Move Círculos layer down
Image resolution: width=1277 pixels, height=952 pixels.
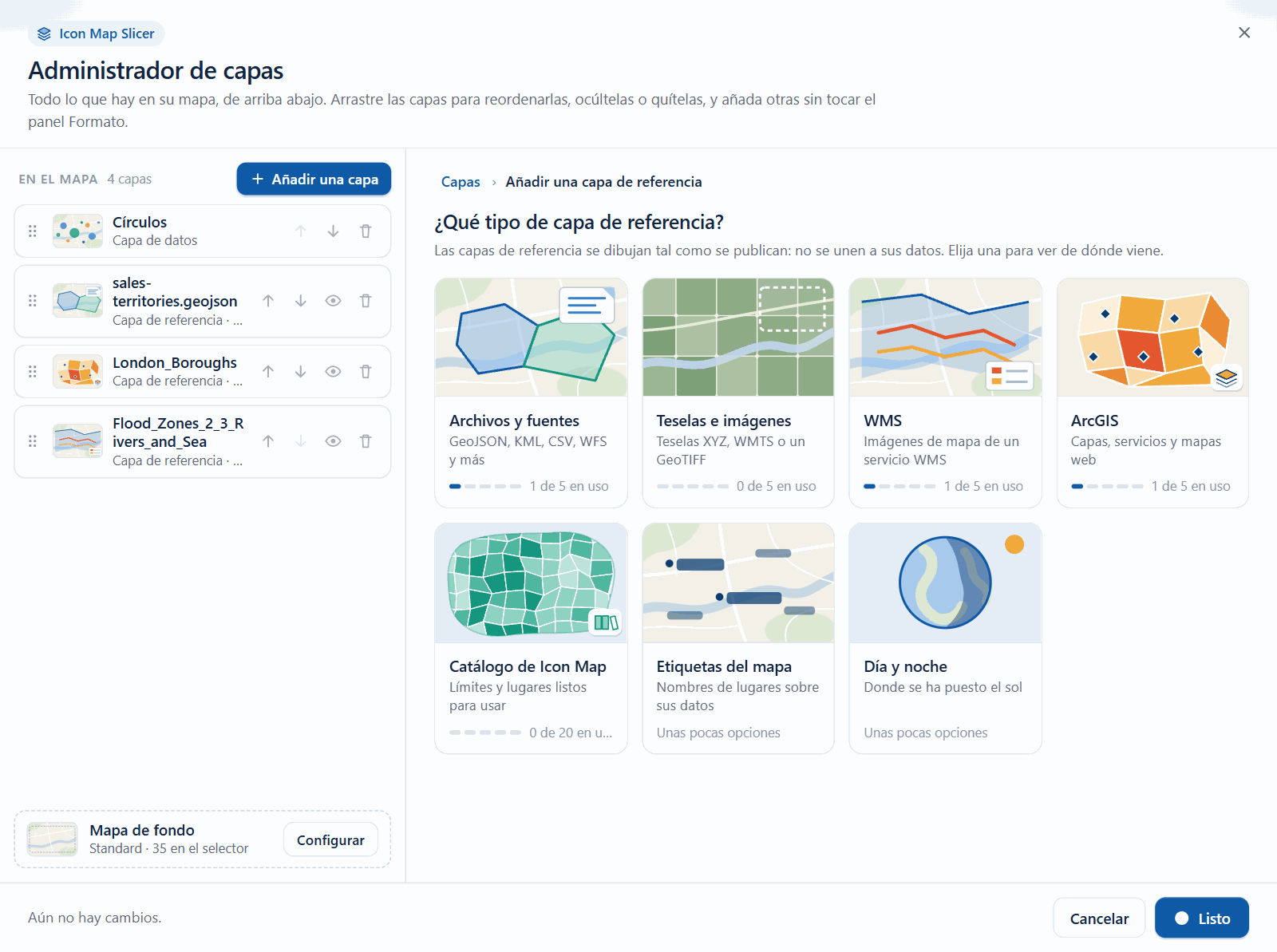[333, 231]
